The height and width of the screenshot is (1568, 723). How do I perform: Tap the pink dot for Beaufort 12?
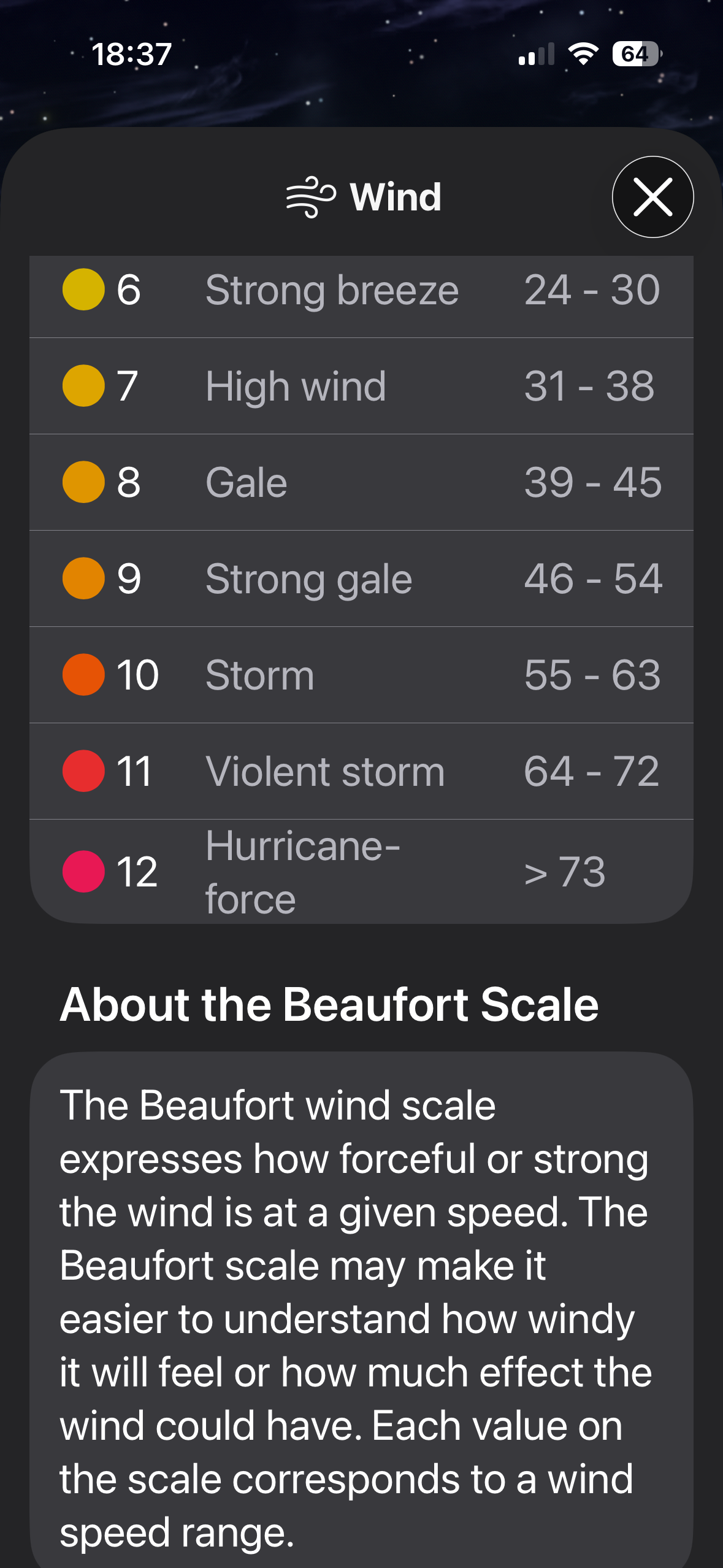(x=83, y=871)
